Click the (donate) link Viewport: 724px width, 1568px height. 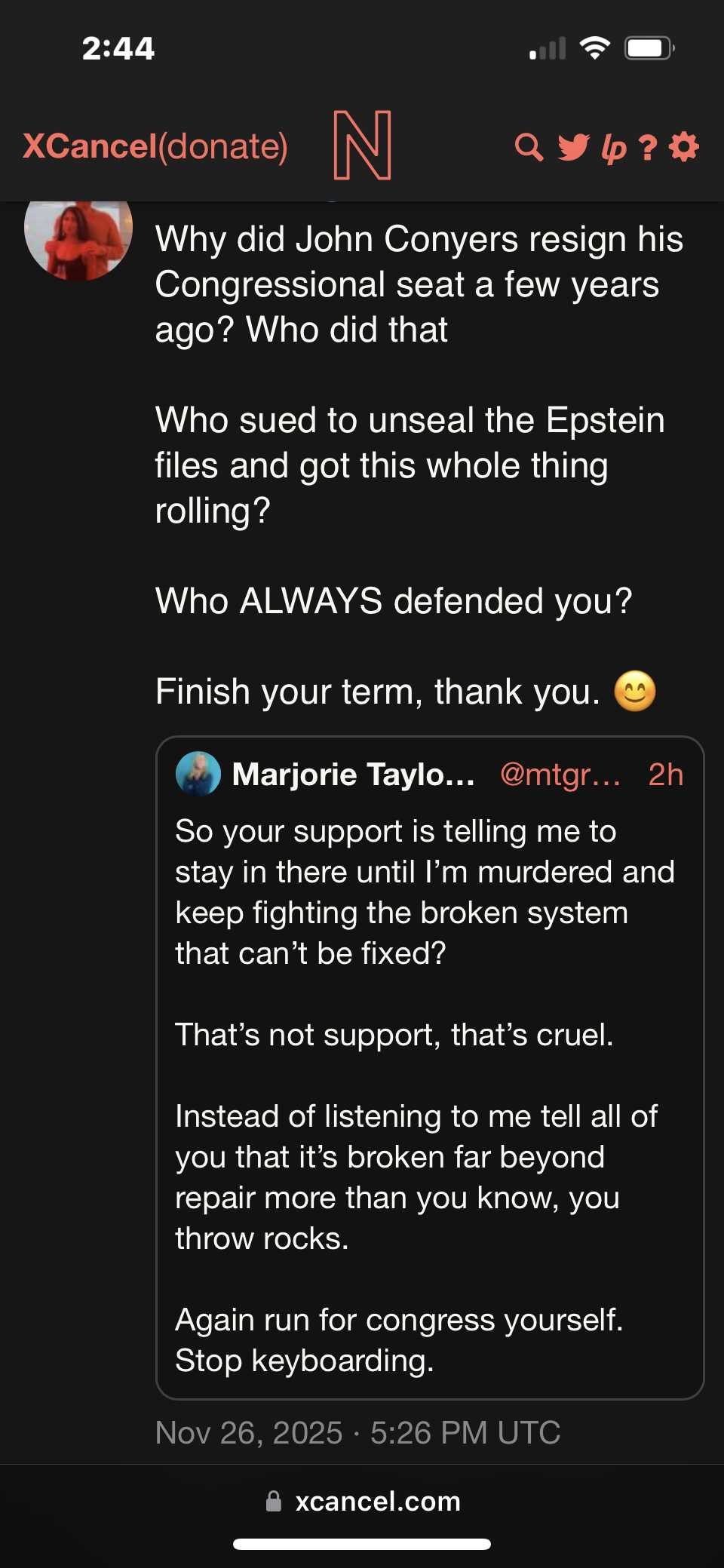[223, 146]
